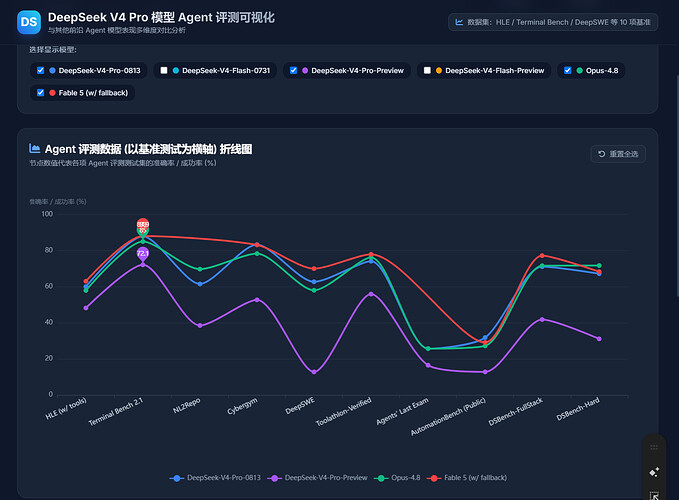Click the DS logo icon
The image size is (679, 500).
click(29, 22)
